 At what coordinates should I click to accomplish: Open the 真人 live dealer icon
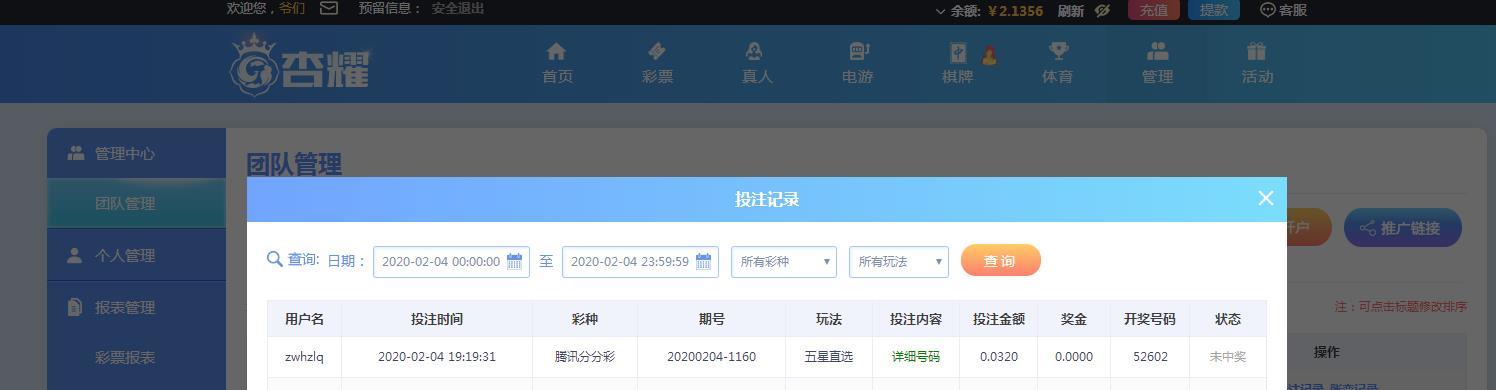(x=757, y=51)
